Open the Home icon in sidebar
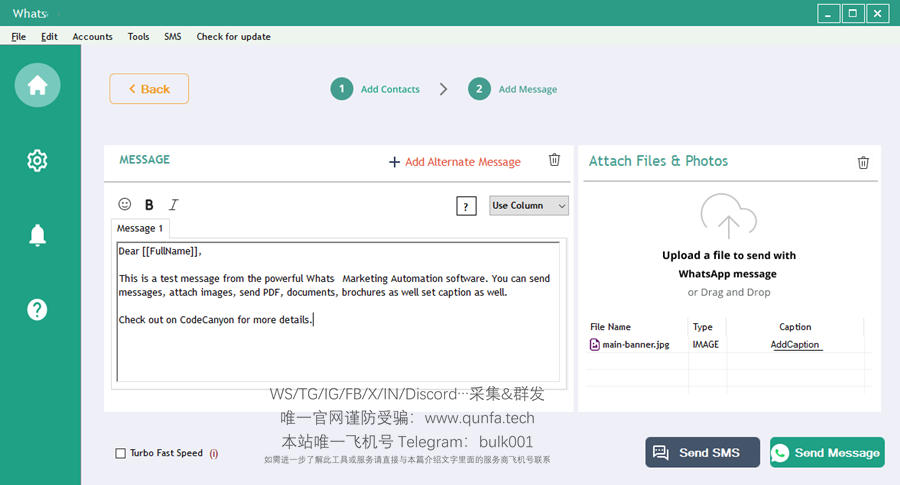The image size is (900, 485). pyautogui.click(x=37, y=85)
